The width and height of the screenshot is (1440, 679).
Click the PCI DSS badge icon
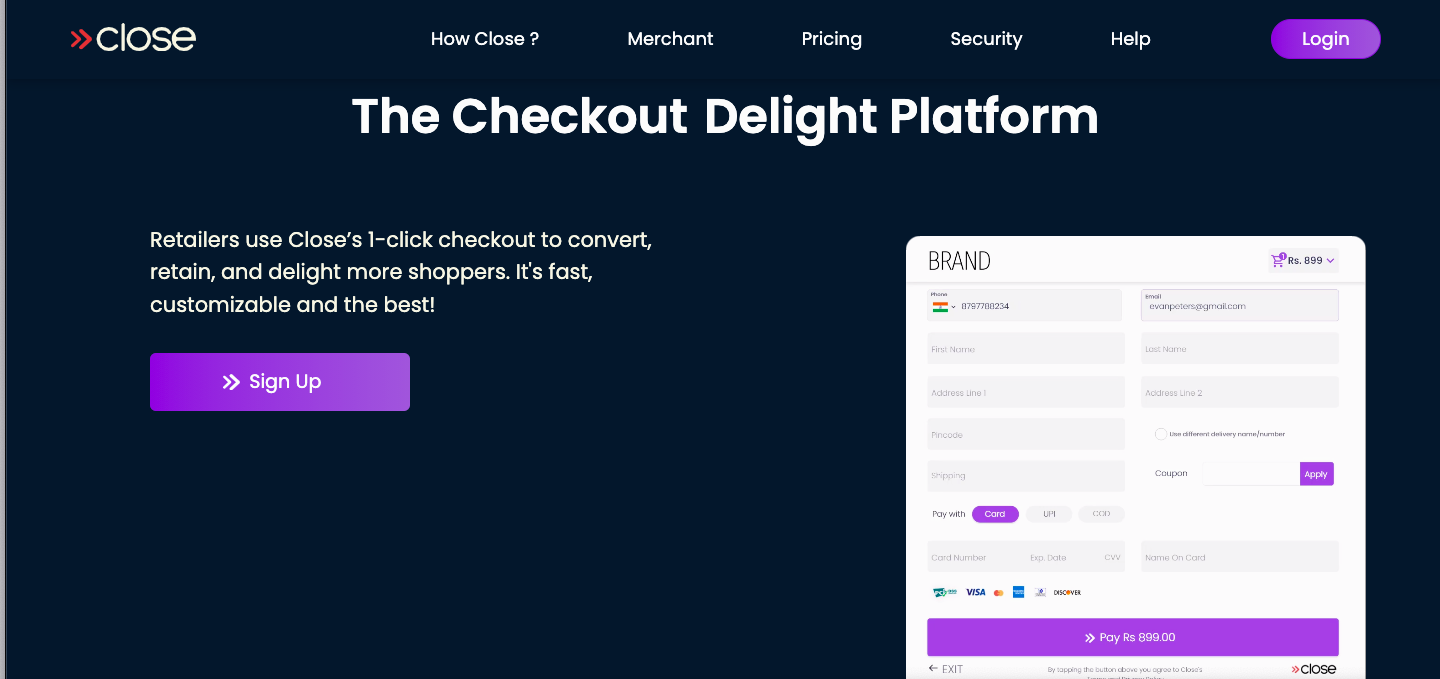[944, 592]
